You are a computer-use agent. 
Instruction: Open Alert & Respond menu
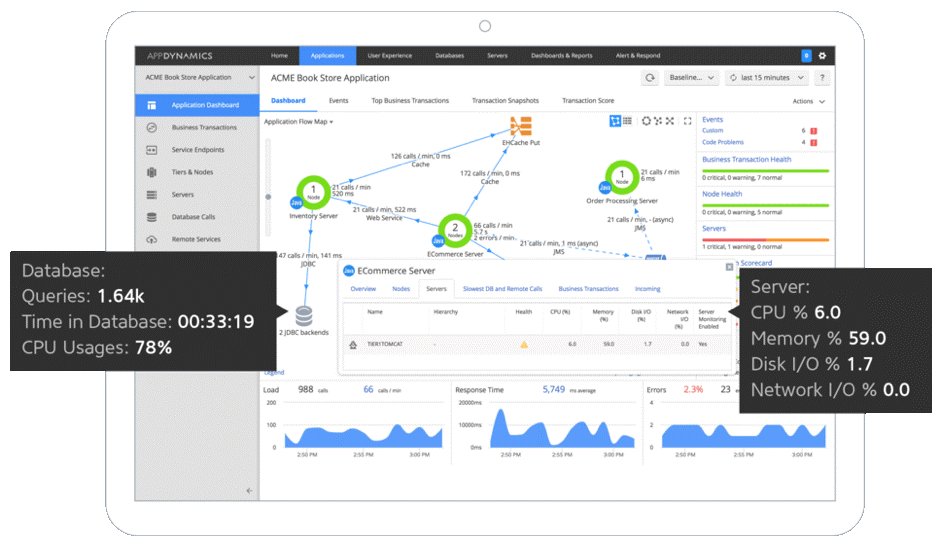[638, 55]
